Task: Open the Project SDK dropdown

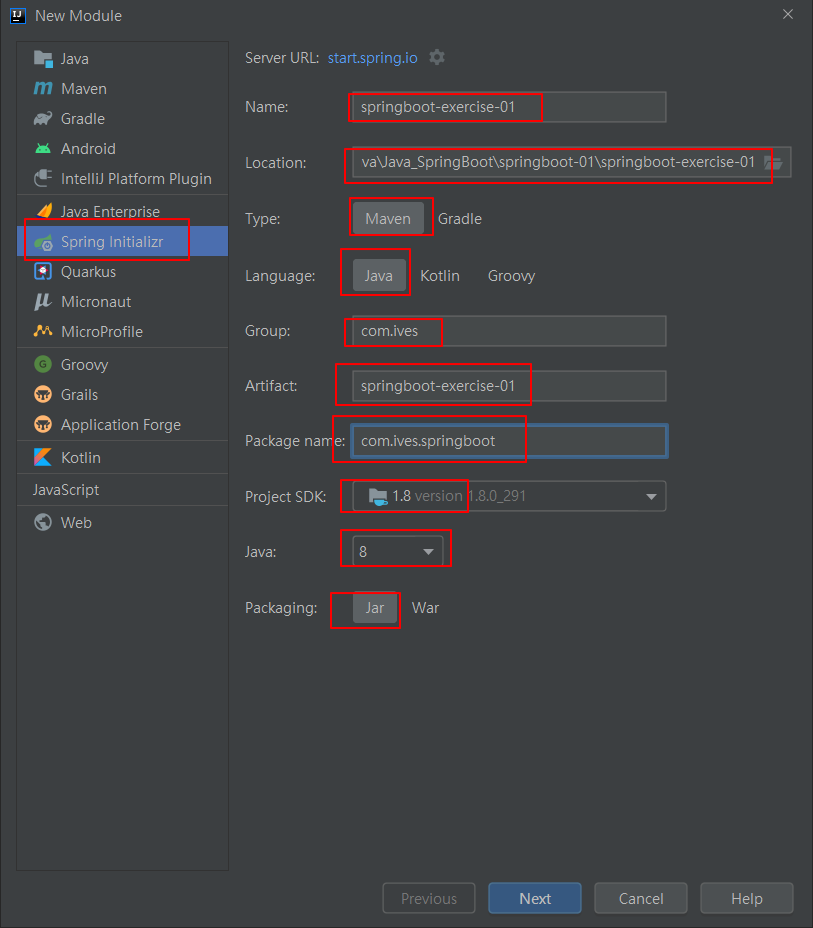Action: coord(509,496)
